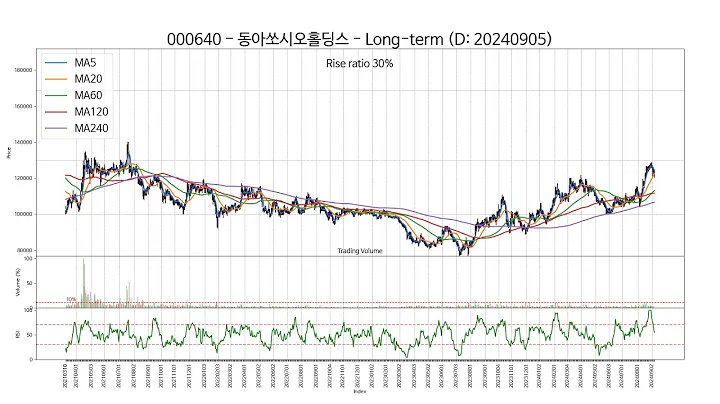The width and height of the screenshot is (720, 404).
Task: Click the MA60 green line sample in legend
Action: 55,95
